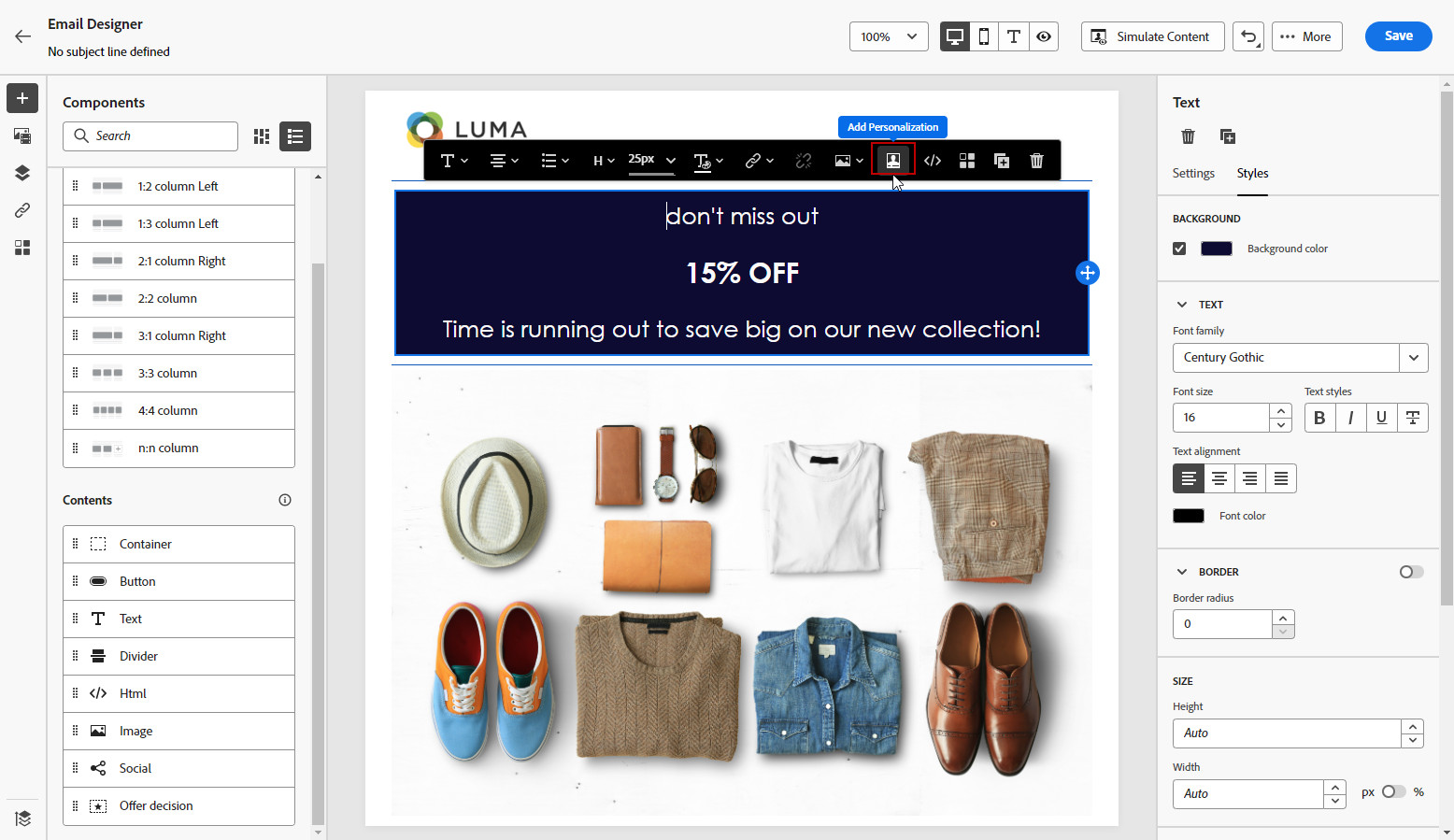Select the Styles tab

click(x=1252, y=173)
